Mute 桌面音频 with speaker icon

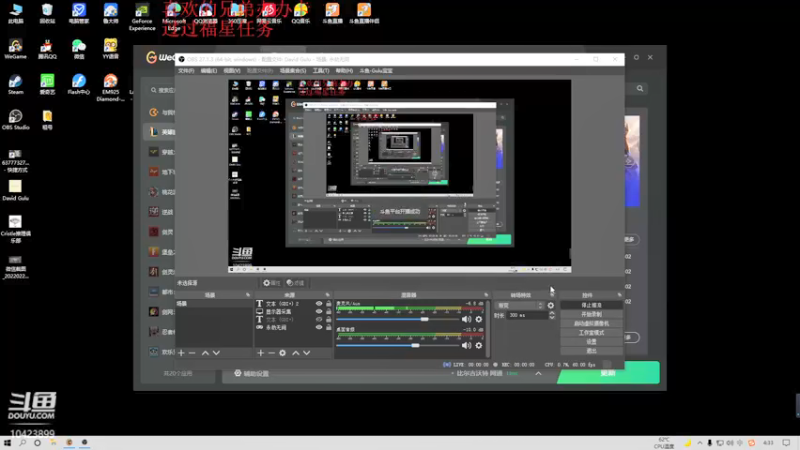pos(466,345)
